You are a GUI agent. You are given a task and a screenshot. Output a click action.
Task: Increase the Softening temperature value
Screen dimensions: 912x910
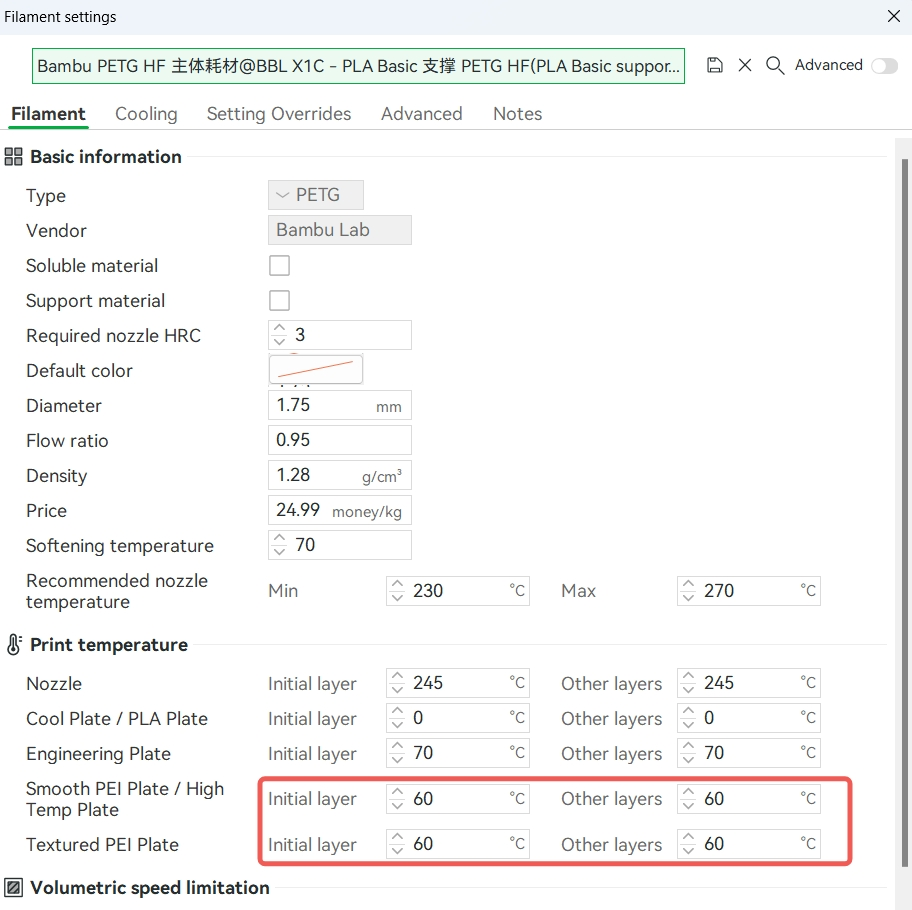[279, 538]
